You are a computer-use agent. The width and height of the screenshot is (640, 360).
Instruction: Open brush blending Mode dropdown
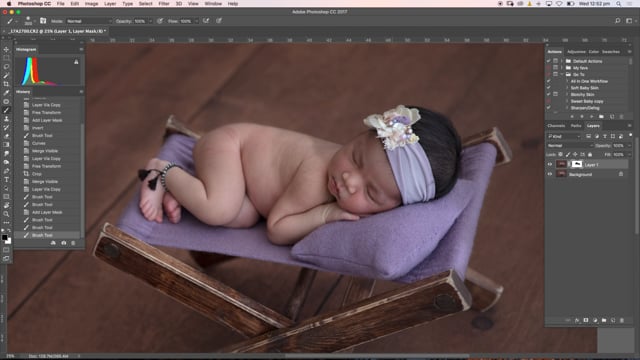tap(89, 21)
